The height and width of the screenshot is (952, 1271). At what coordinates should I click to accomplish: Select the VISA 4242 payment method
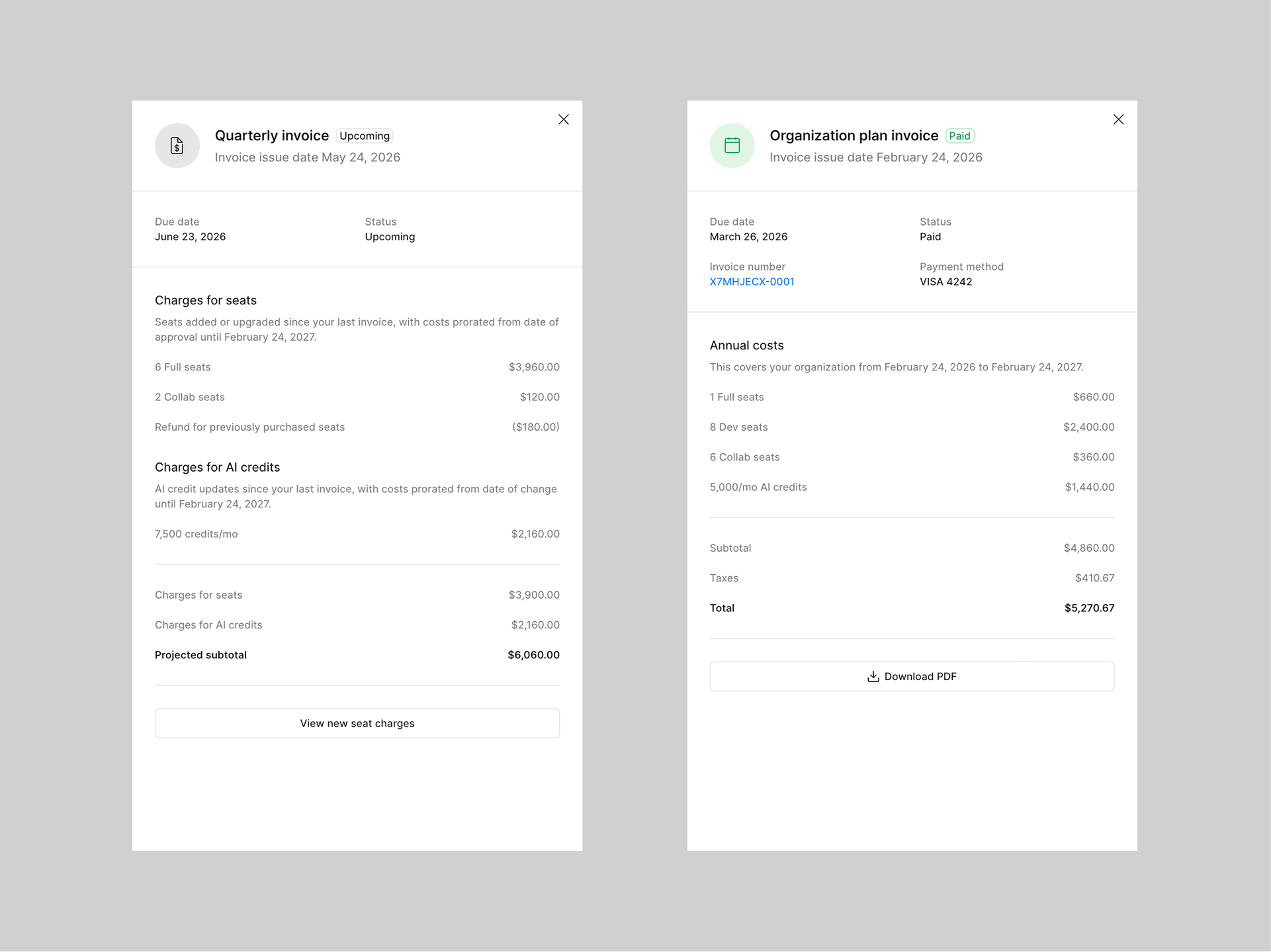tap(945, 281)
